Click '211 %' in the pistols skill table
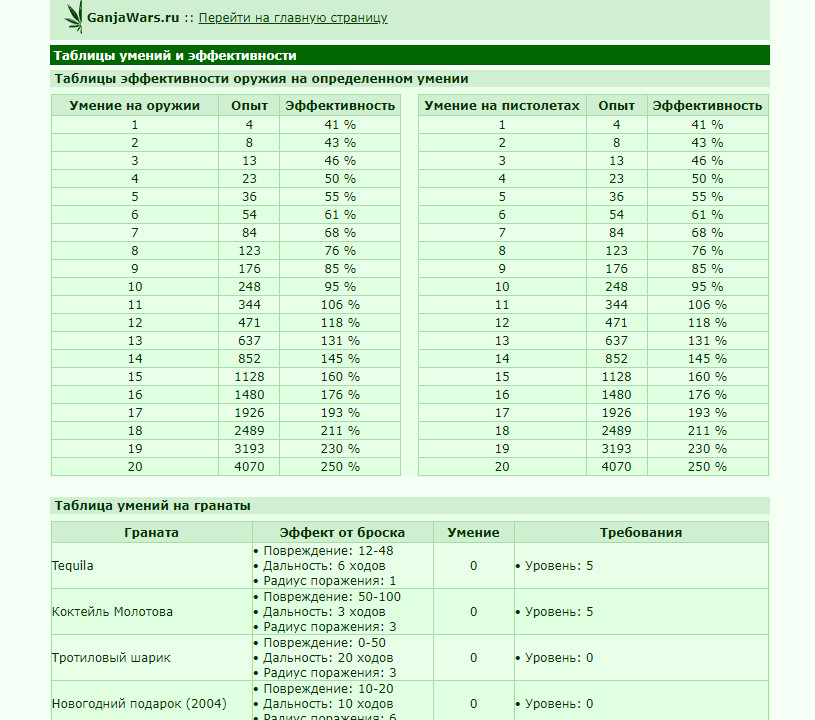 (707, 431)
